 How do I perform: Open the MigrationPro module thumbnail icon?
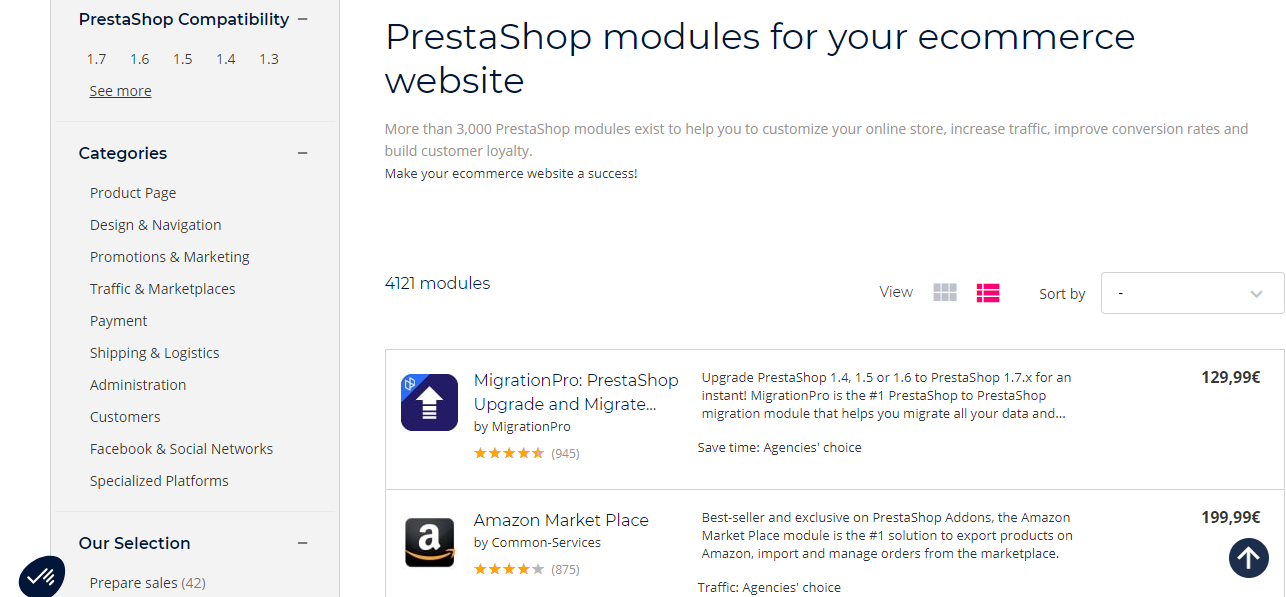coord(429,402)
